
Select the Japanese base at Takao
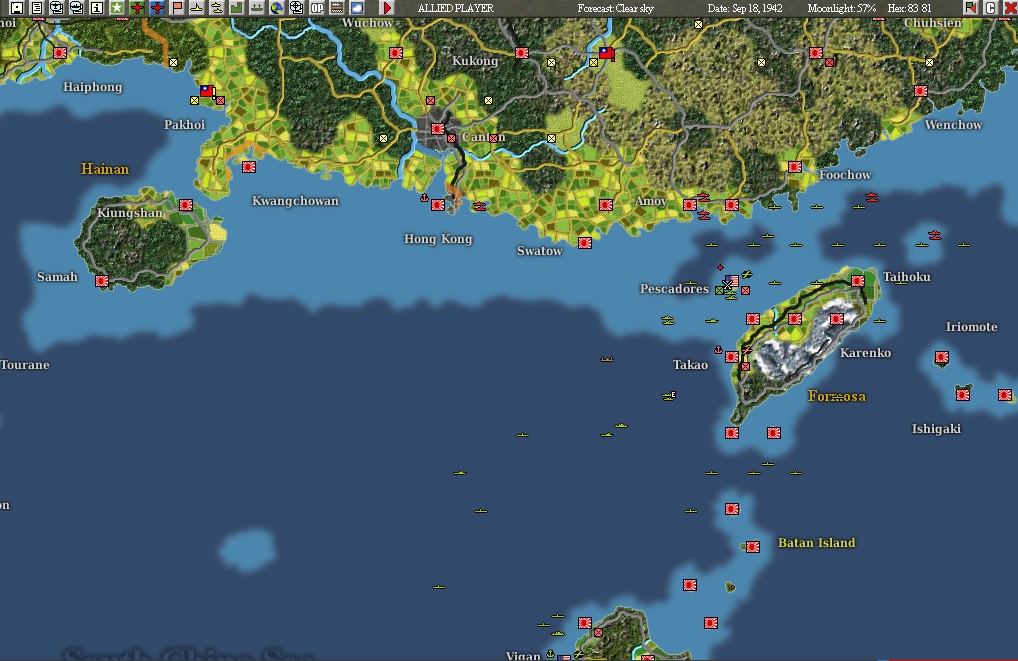(x=732, y=357)
